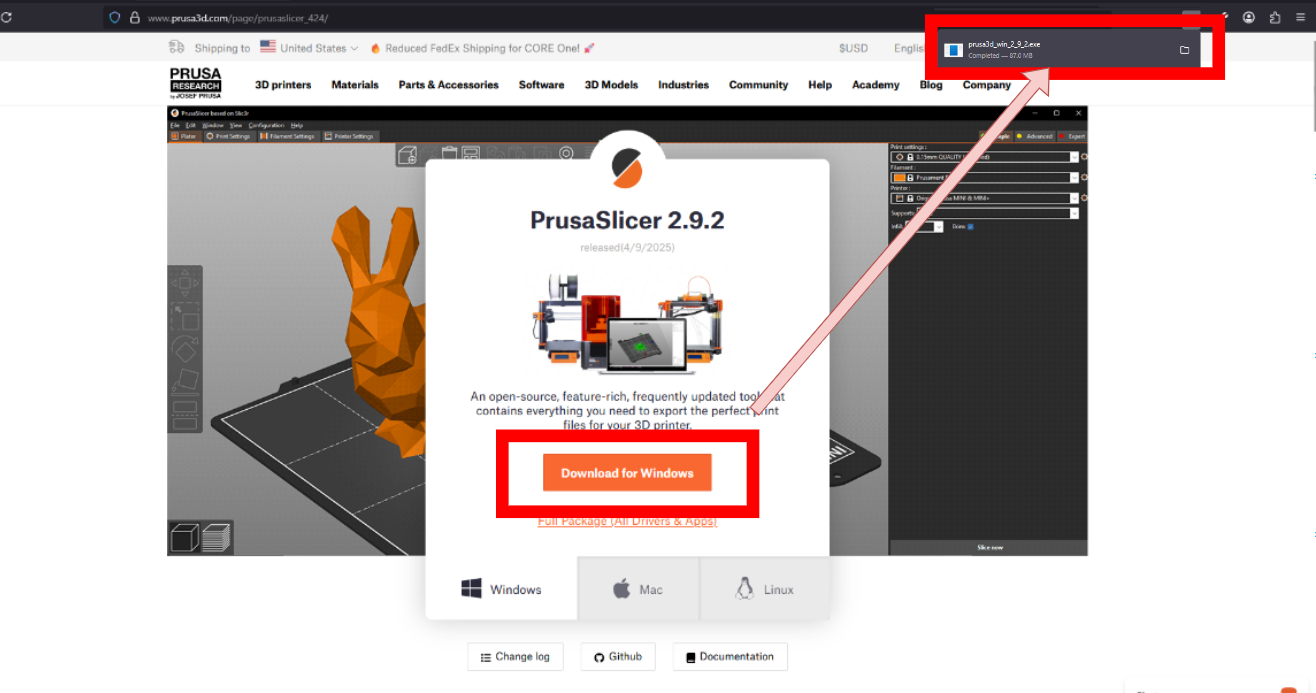This screenshot has height=693, width=1316.
Task: Toggle the Brim checkbox
Action: point(970,227)
